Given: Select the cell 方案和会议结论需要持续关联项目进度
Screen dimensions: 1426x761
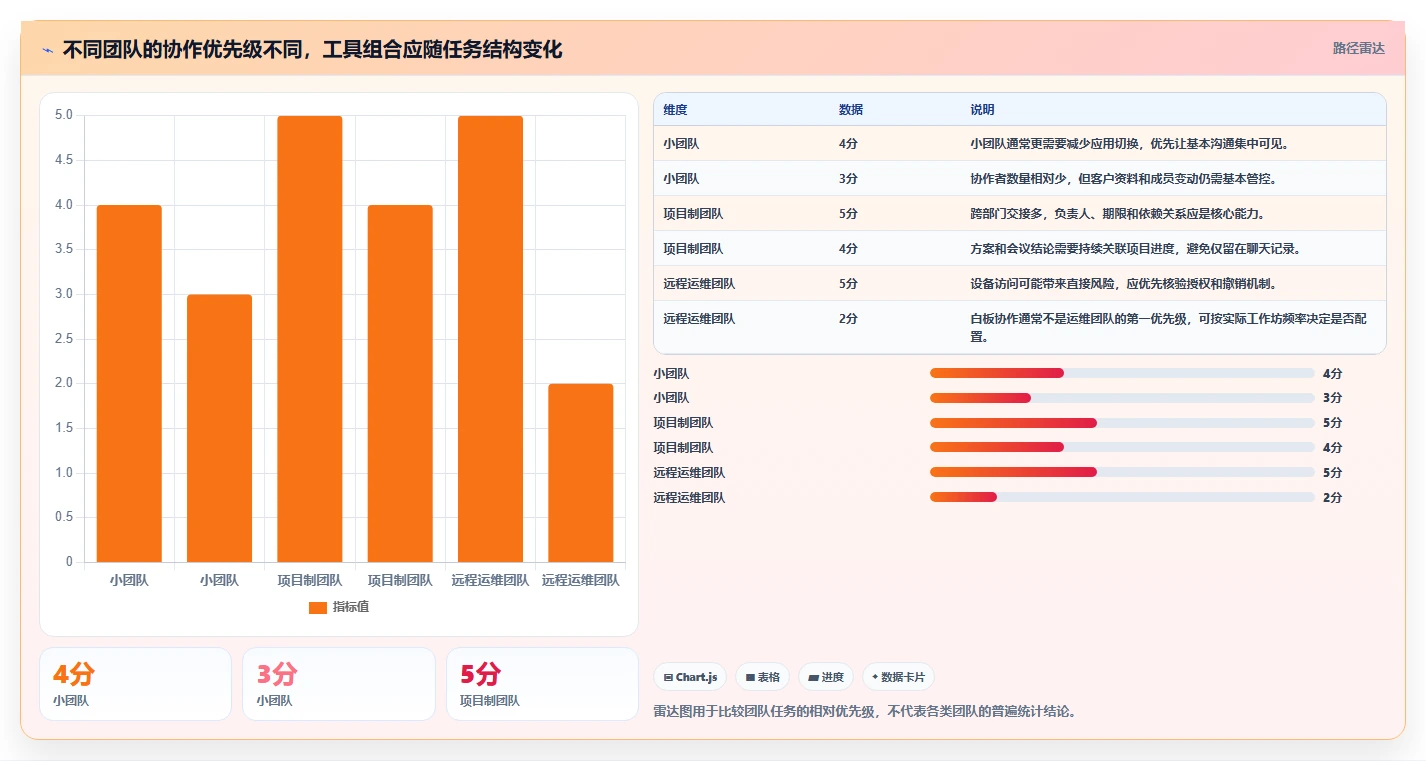Looking at the screenshot, I should click(1136, 249).
